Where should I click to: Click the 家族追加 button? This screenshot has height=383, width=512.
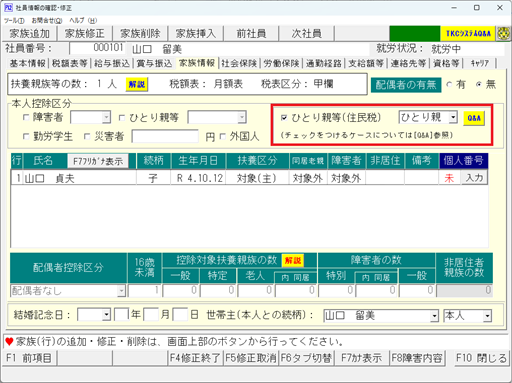[30, 33]
